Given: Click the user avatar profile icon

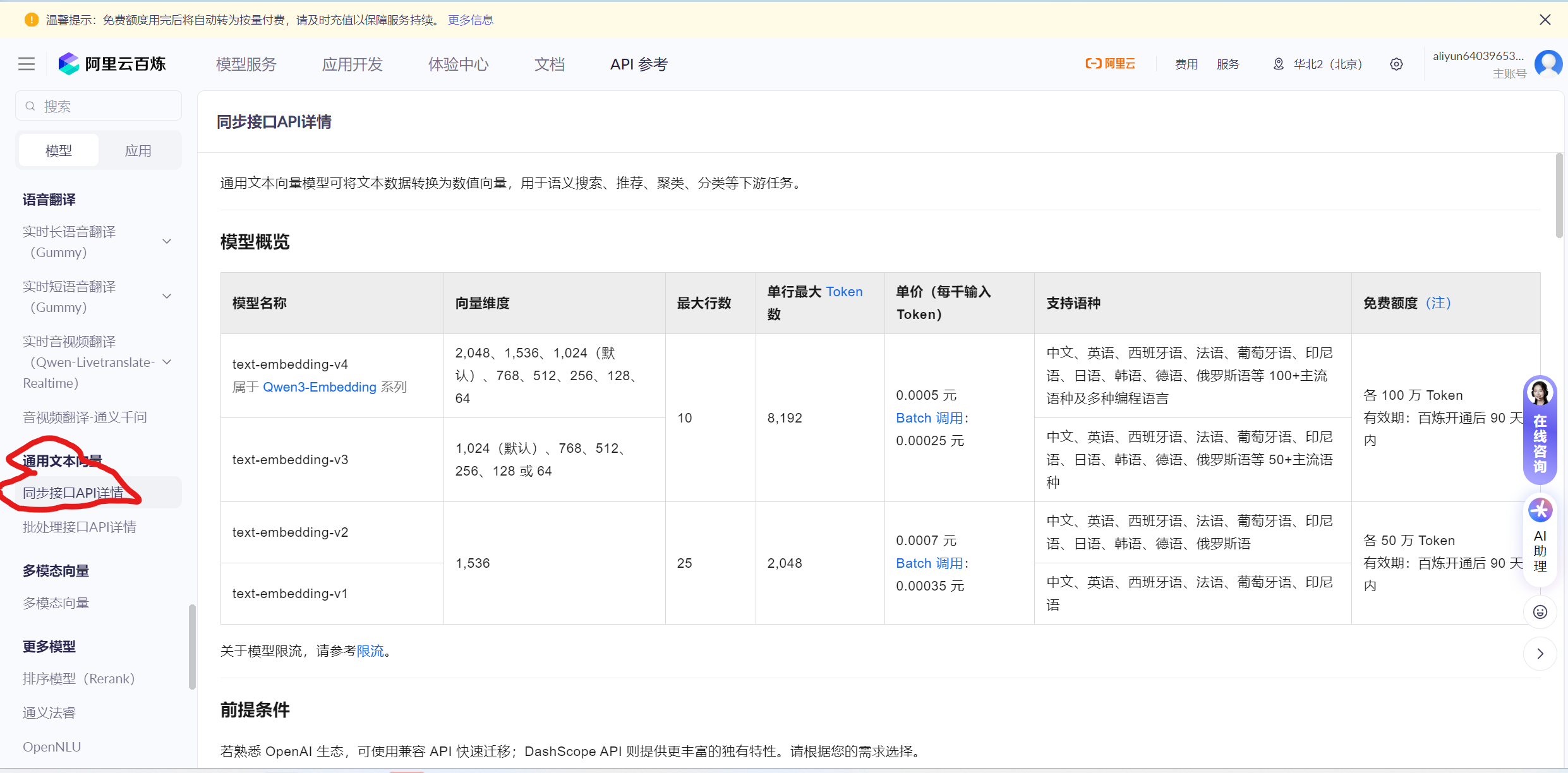Looking at the screenshot, I should pyautogui.click(x=1548, y=64).
